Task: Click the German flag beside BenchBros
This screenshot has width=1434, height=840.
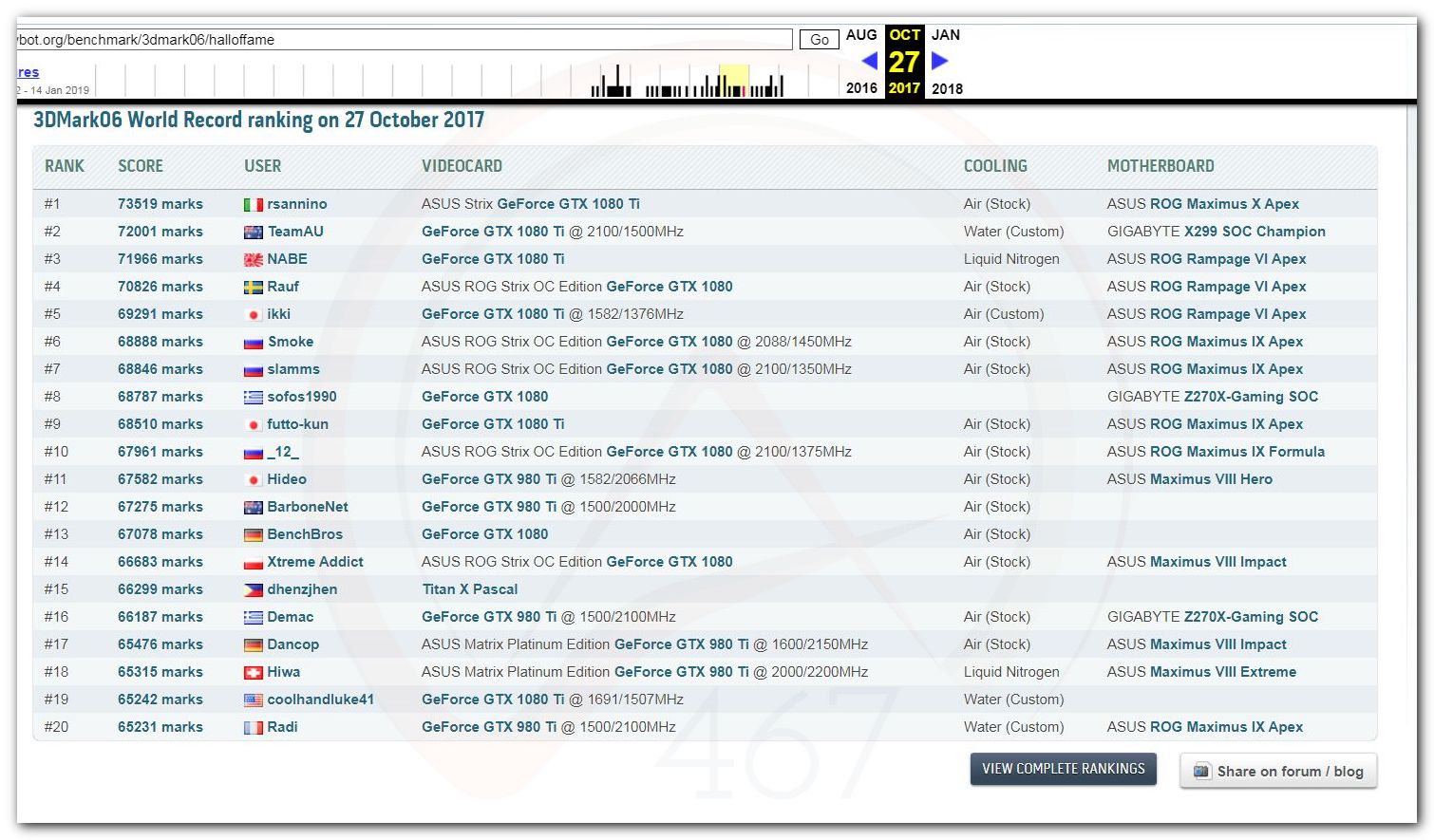Action: [253, 534]
